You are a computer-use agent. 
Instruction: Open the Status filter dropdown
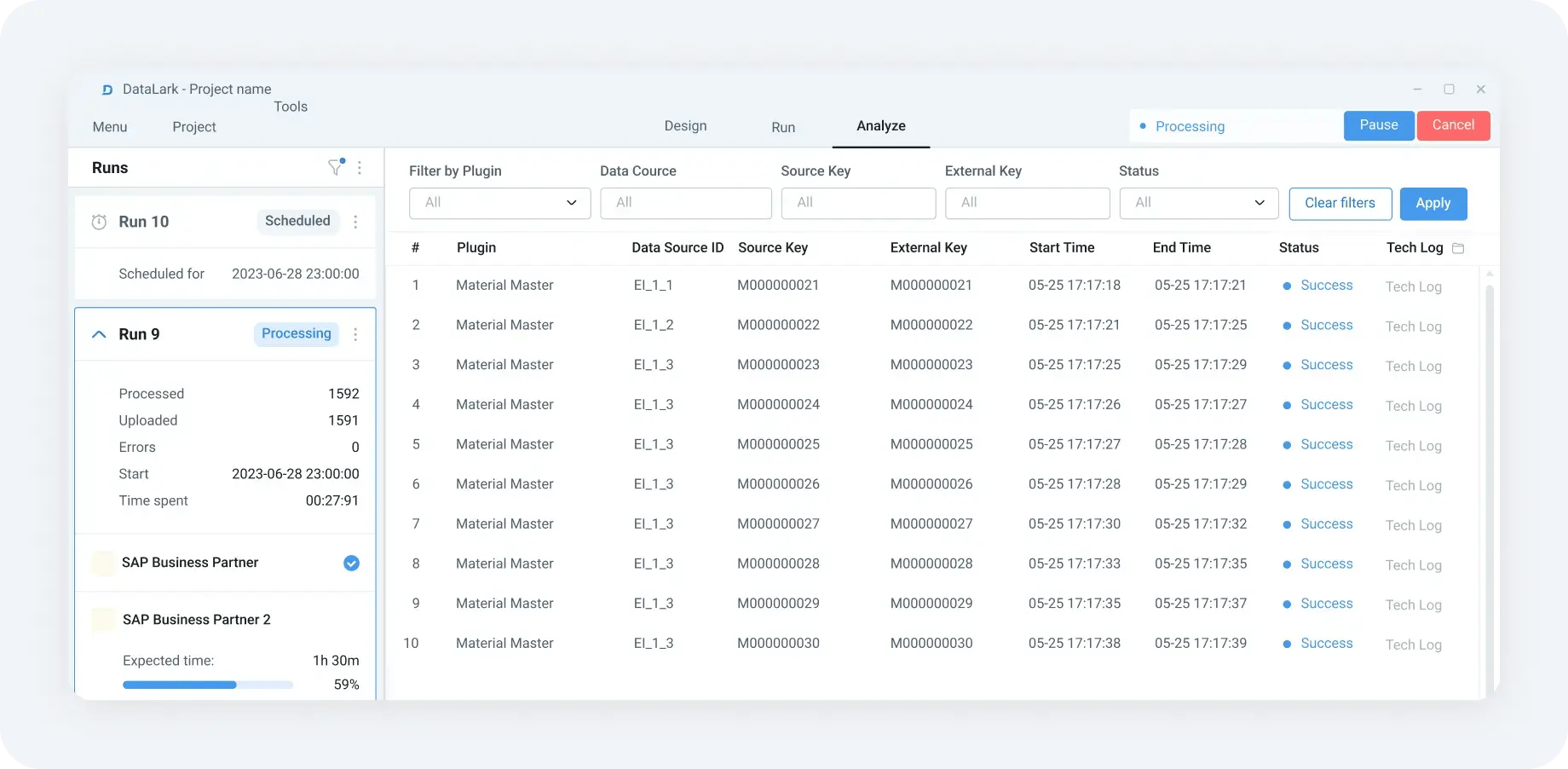(1198, 203)
